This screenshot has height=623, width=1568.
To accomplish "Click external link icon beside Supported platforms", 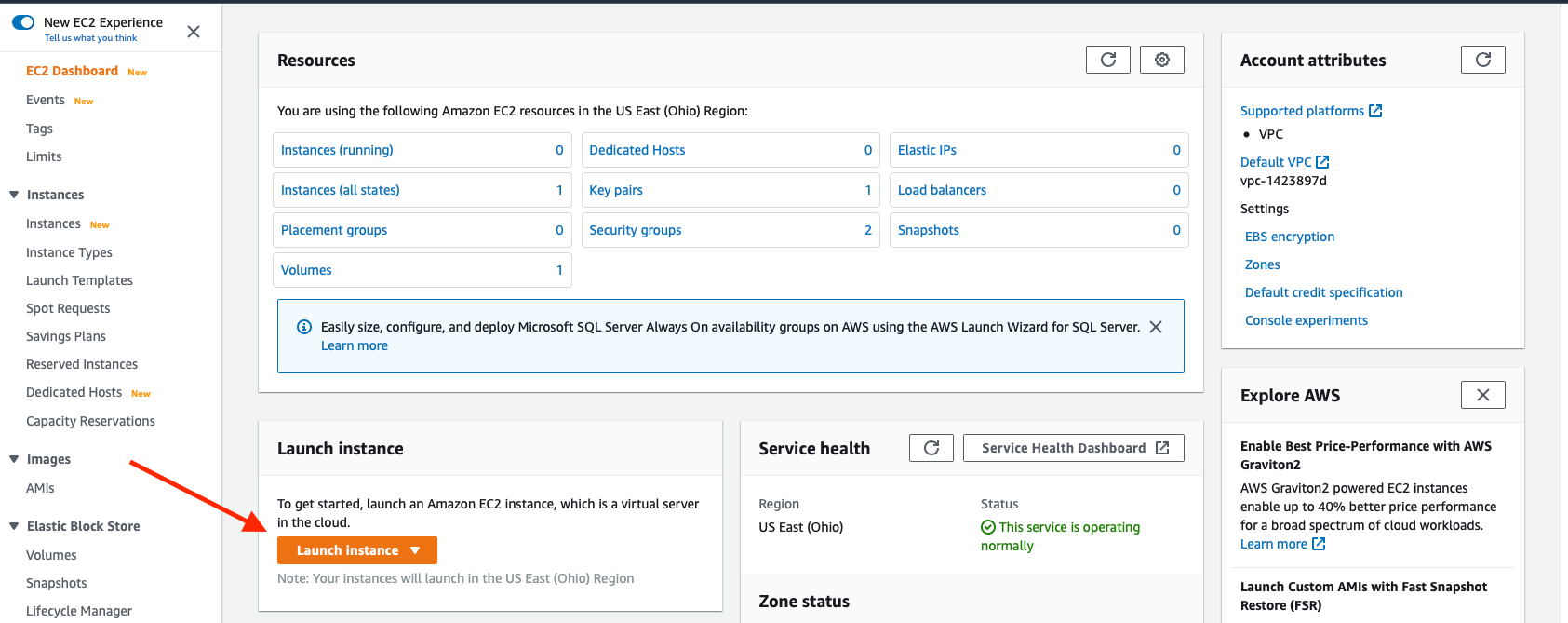I will click(1375, 111).
